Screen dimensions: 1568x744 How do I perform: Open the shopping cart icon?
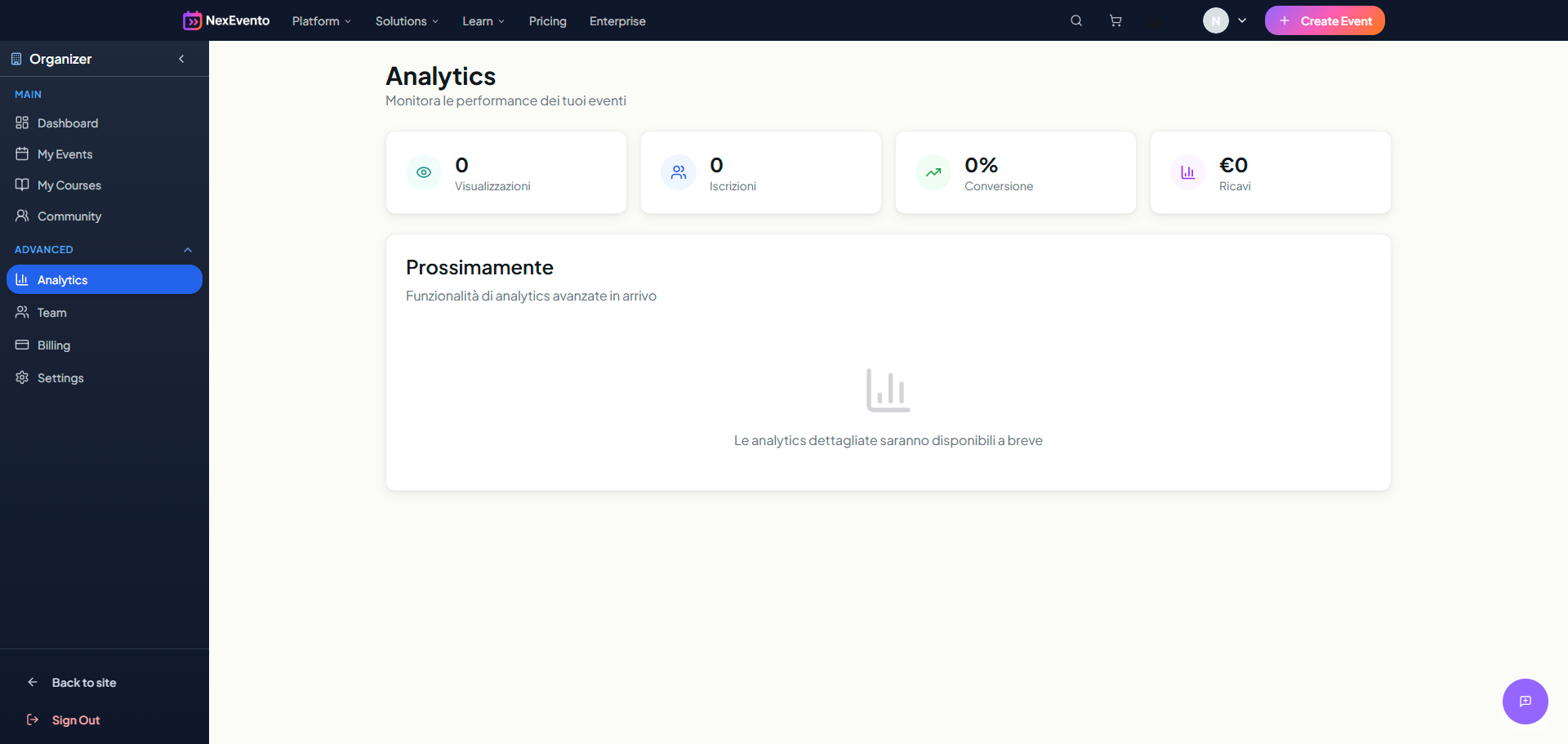click(1115, 20)
